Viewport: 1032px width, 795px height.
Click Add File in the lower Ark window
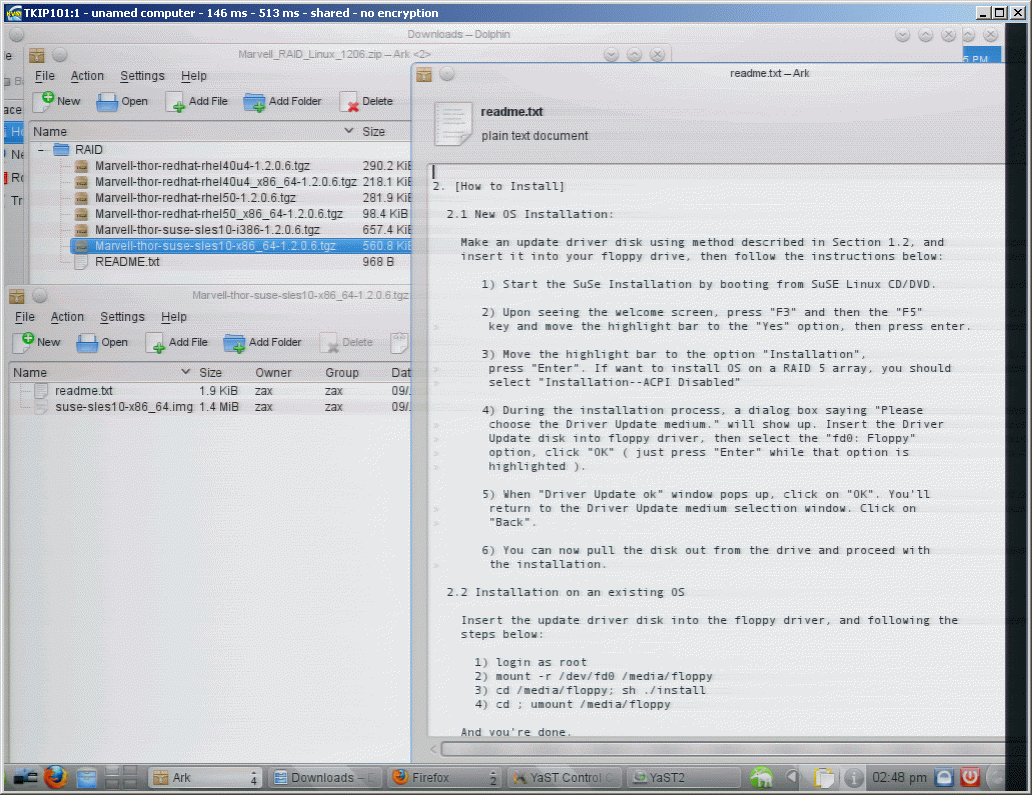coord(177,342)
